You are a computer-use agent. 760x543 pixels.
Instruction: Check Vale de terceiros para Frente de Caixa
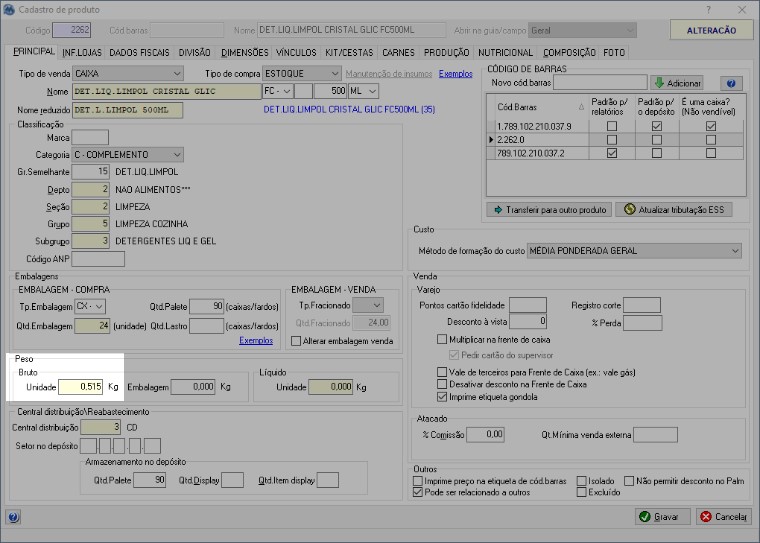pos(442,372)
